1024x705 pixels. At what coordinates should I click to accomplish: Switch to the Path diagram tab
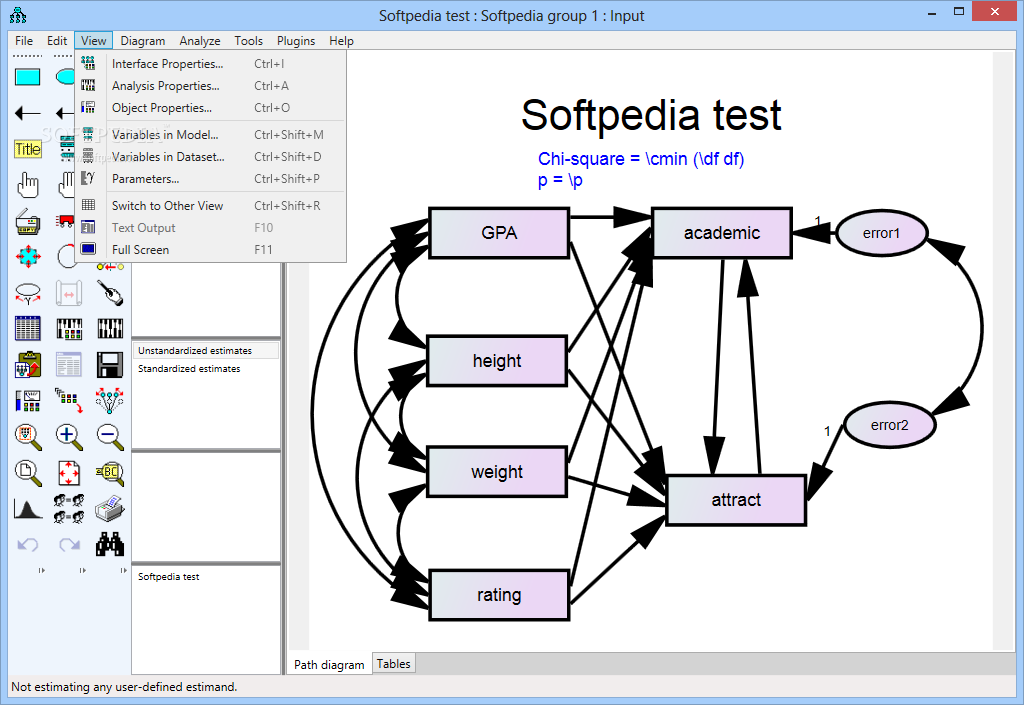329,665
